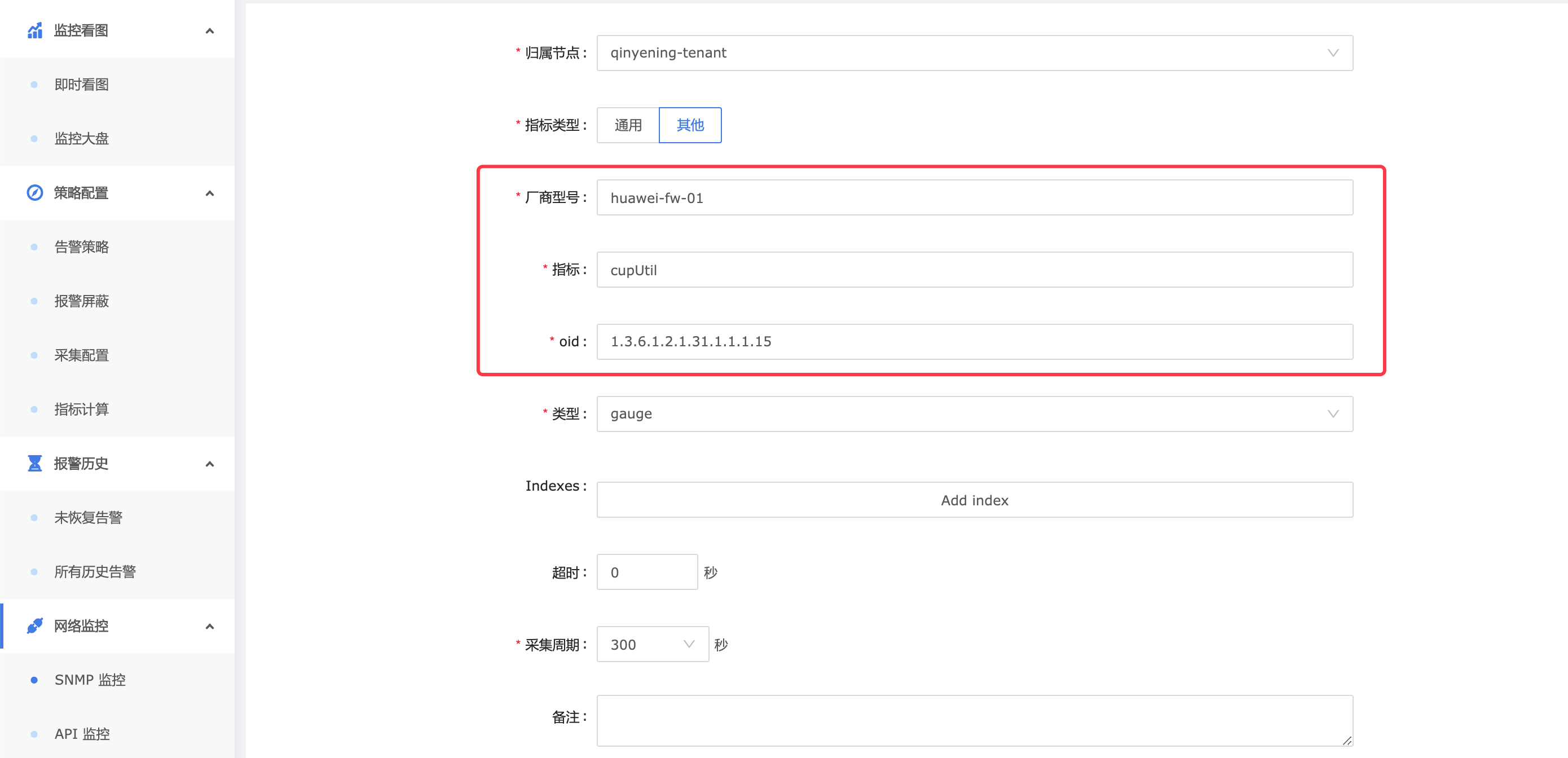Click the bullet dot beside SNMP 监控
This screenshot has height=758, width=1568.
coord(34,680)
